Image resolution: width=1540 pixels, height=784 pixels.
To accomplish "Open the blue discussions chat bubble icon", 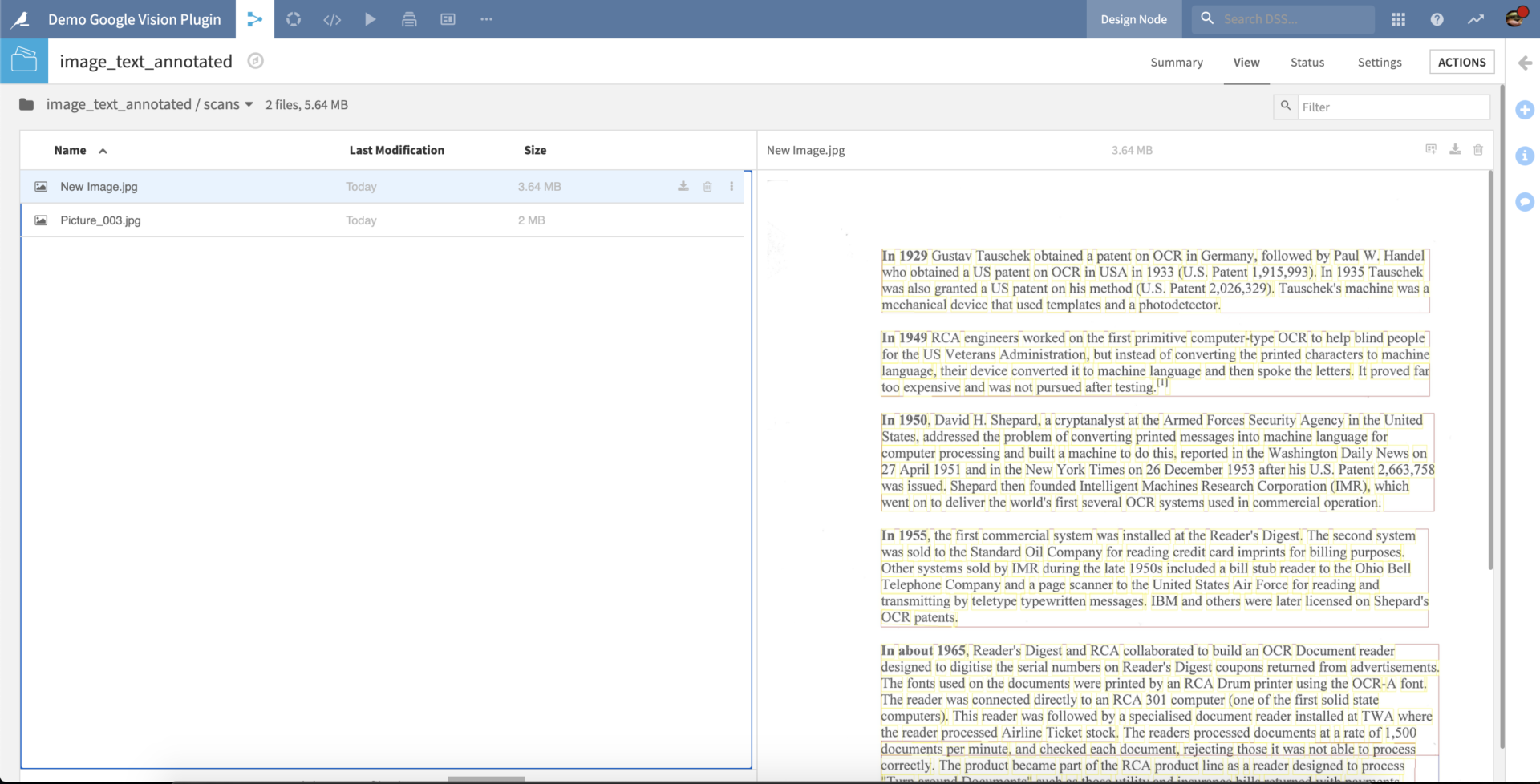I will click(1525, 202).
